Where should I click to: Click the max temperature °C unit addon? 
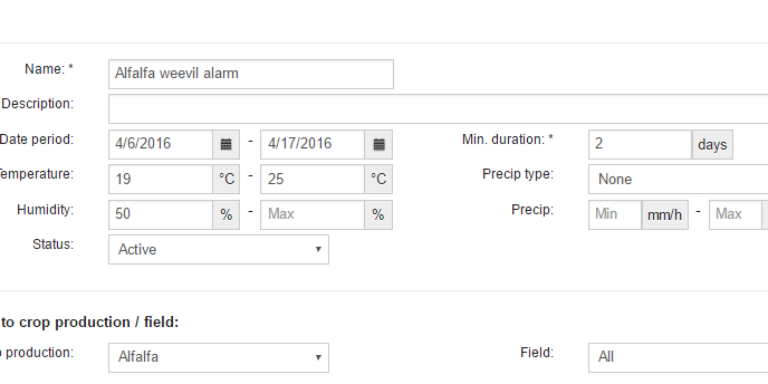379,179
